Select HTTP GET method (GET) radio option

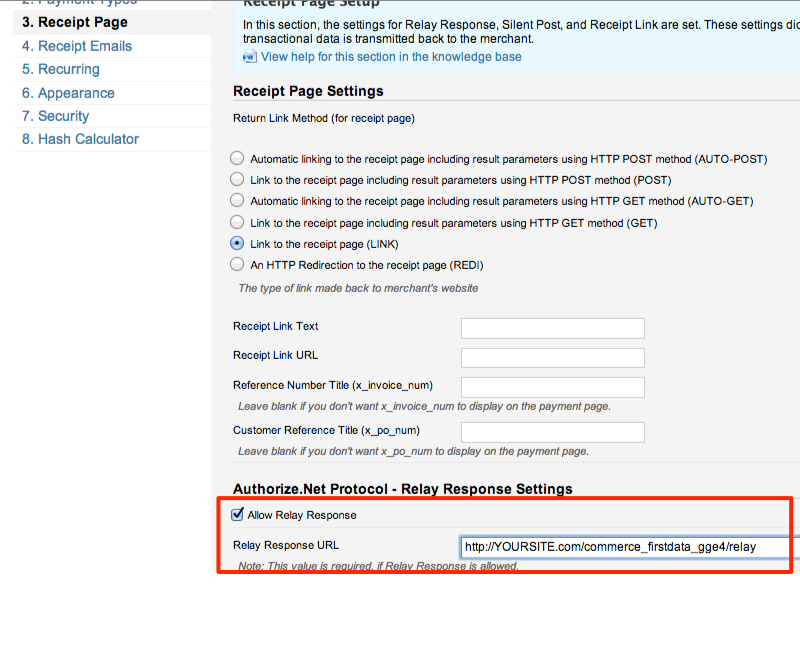237,222
